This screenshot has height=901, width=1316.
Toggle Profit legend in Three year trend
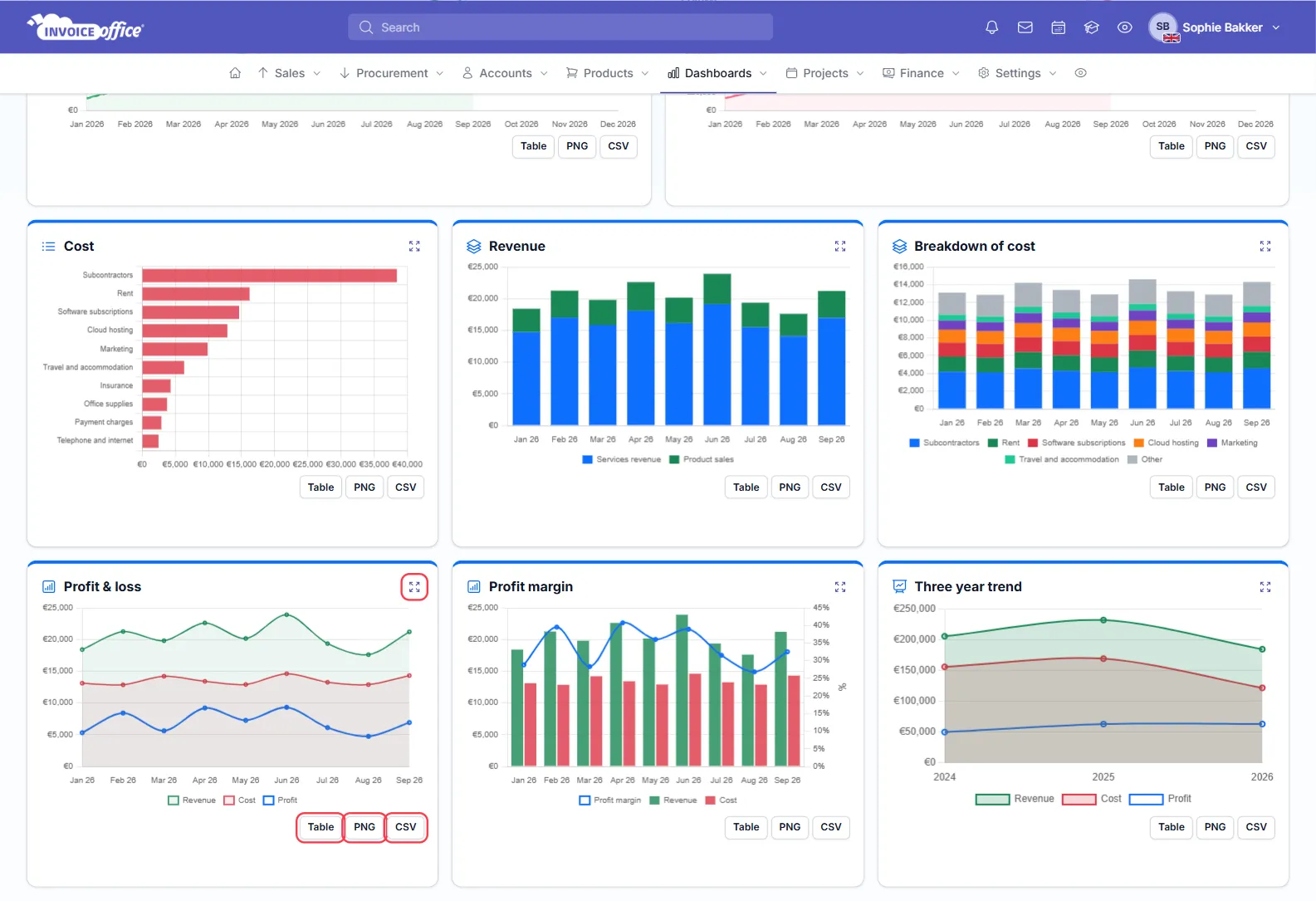coord(1161,799)
